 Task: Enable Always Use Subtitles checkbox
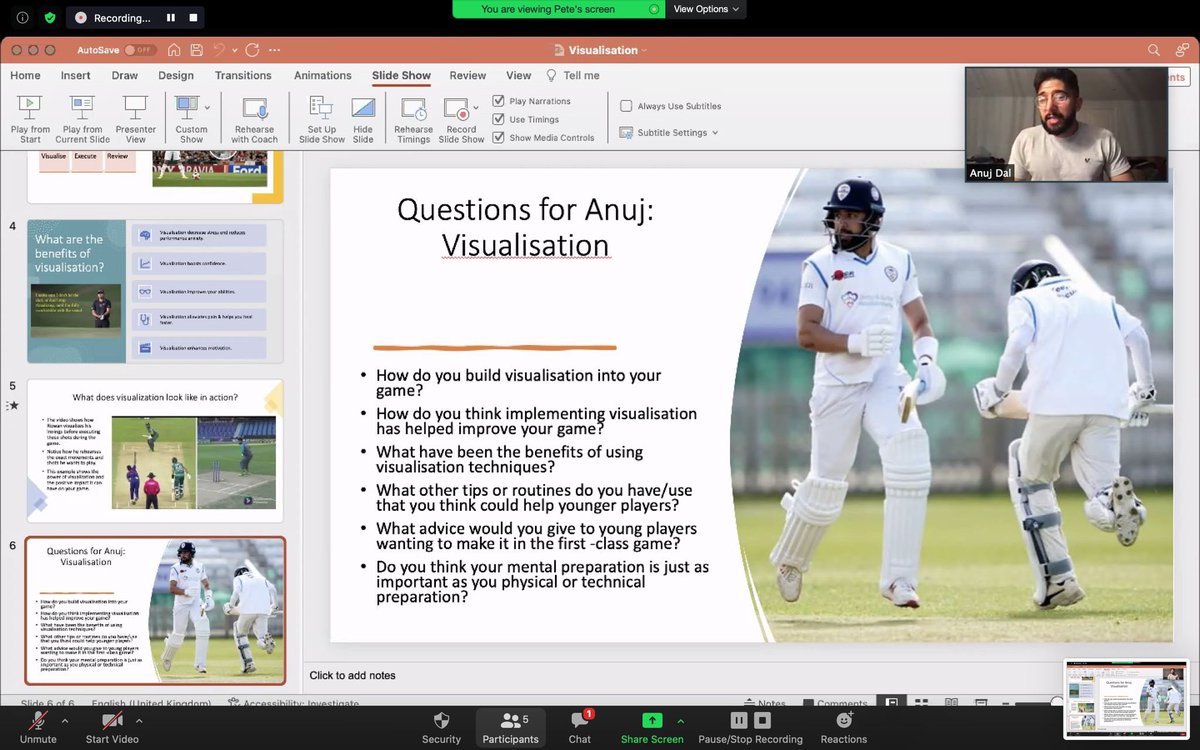coord(626,106)
